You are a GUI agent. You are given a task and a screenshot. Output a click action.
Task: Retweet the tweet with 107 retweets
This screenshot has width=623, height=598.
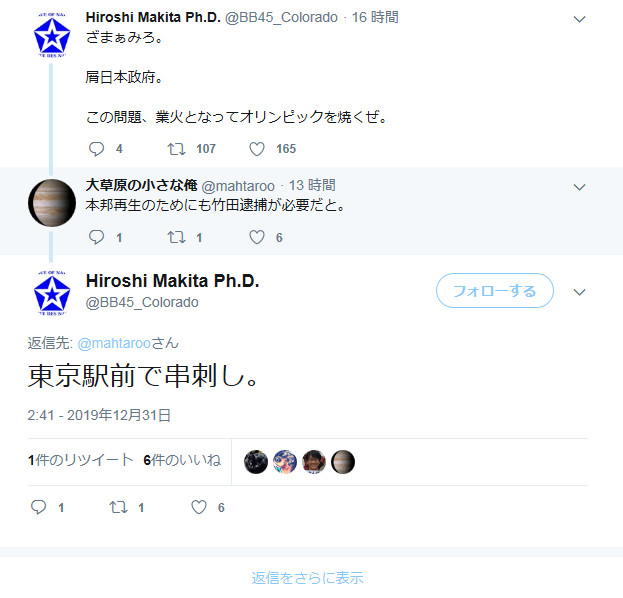(x=176, y=149)
